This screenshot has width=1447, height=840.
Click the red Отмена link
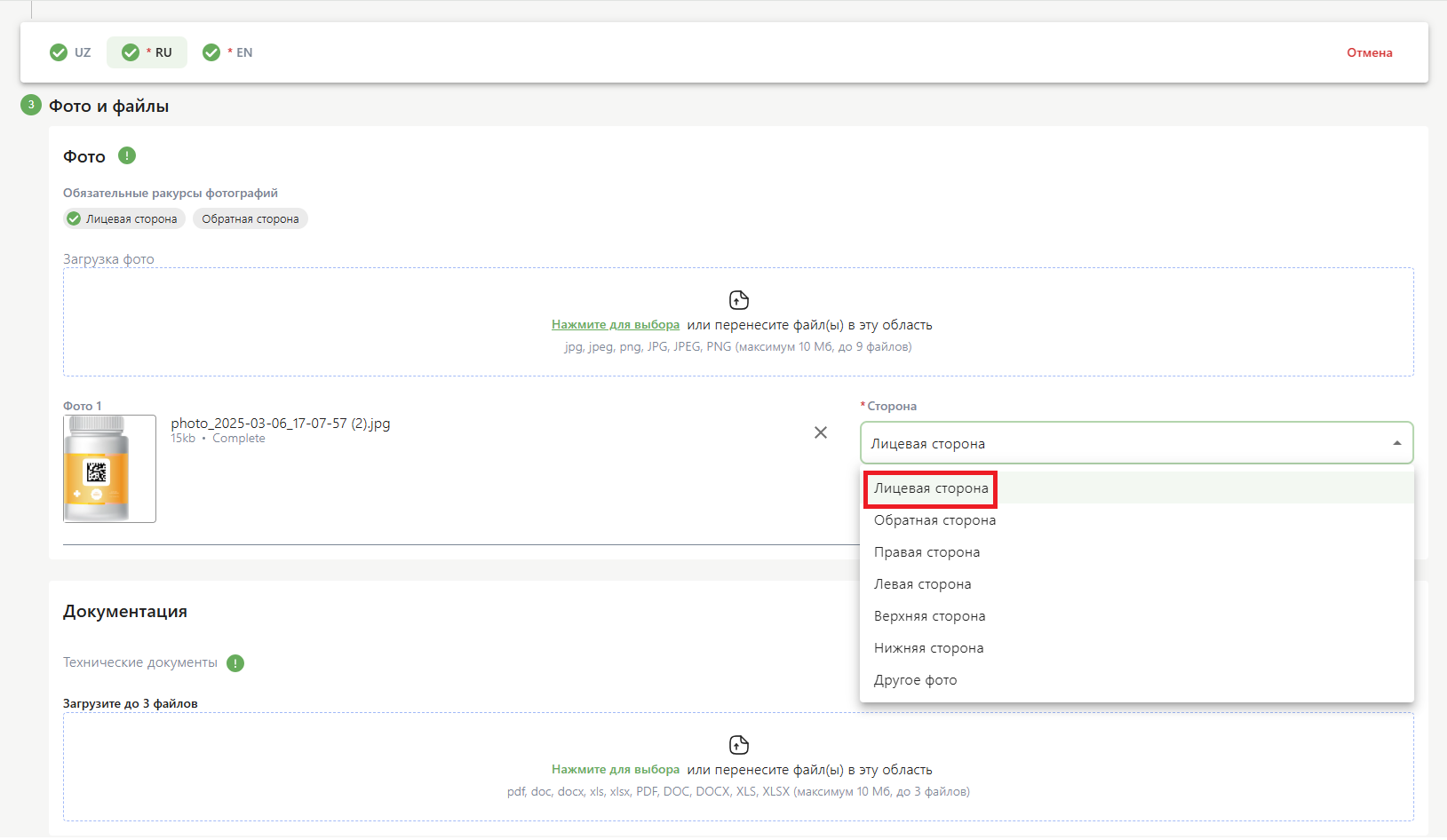(1369, 52)
